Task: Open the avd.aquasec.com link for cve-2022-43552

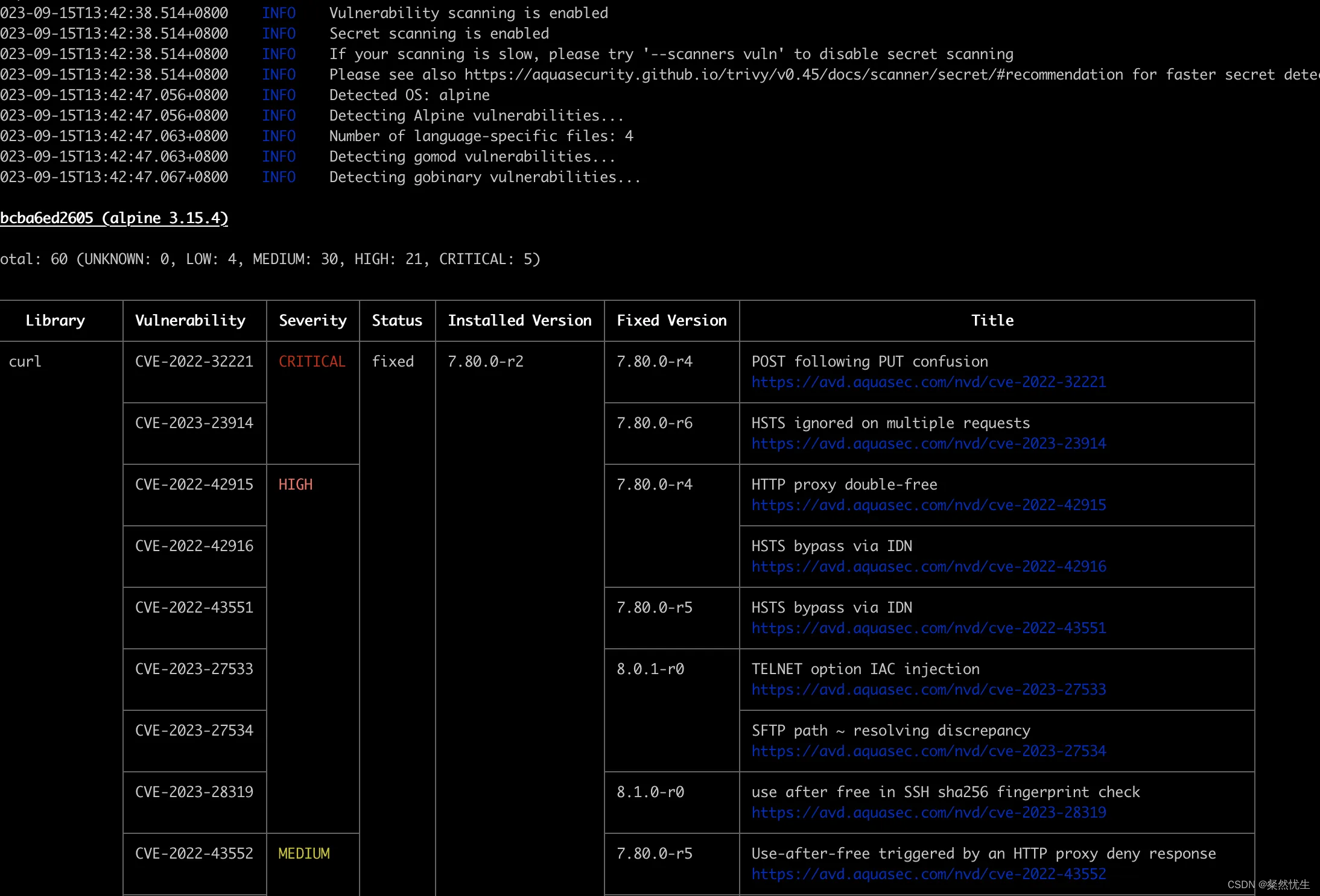Action: 928,874
